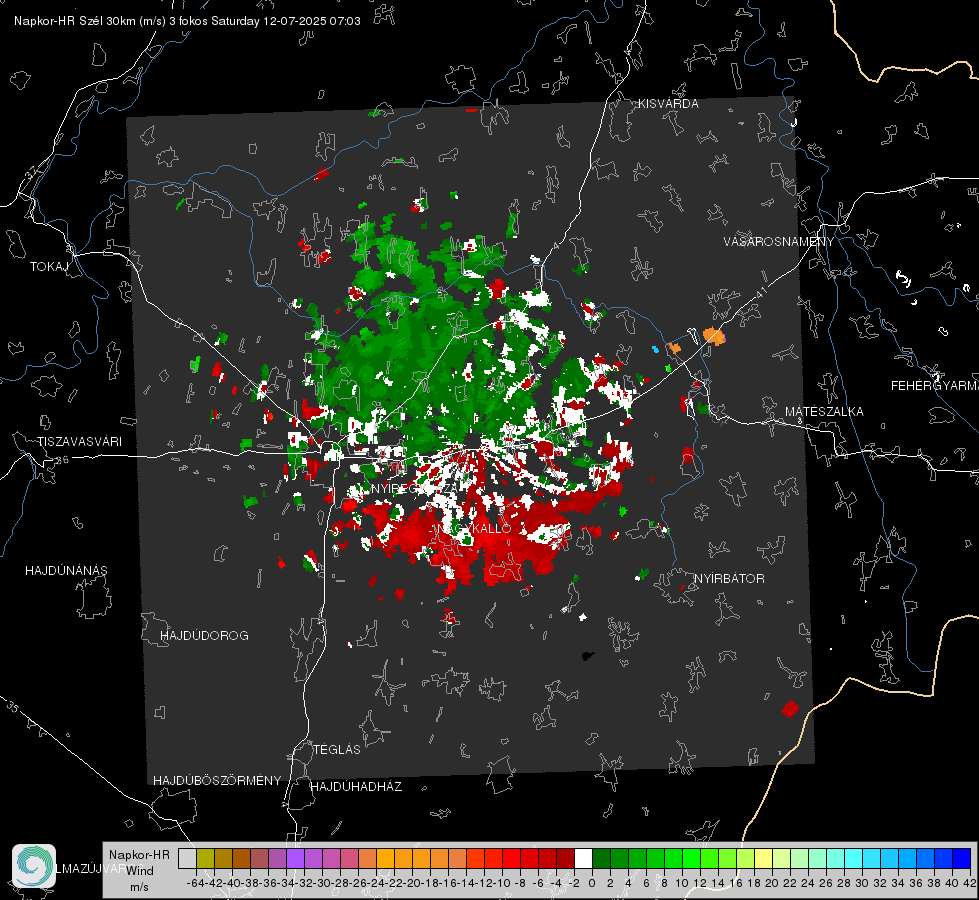979x900 pixels.
Task: Click the NYÍREGYHÁZA label near radar center
Action: click(x=416, y=489)
